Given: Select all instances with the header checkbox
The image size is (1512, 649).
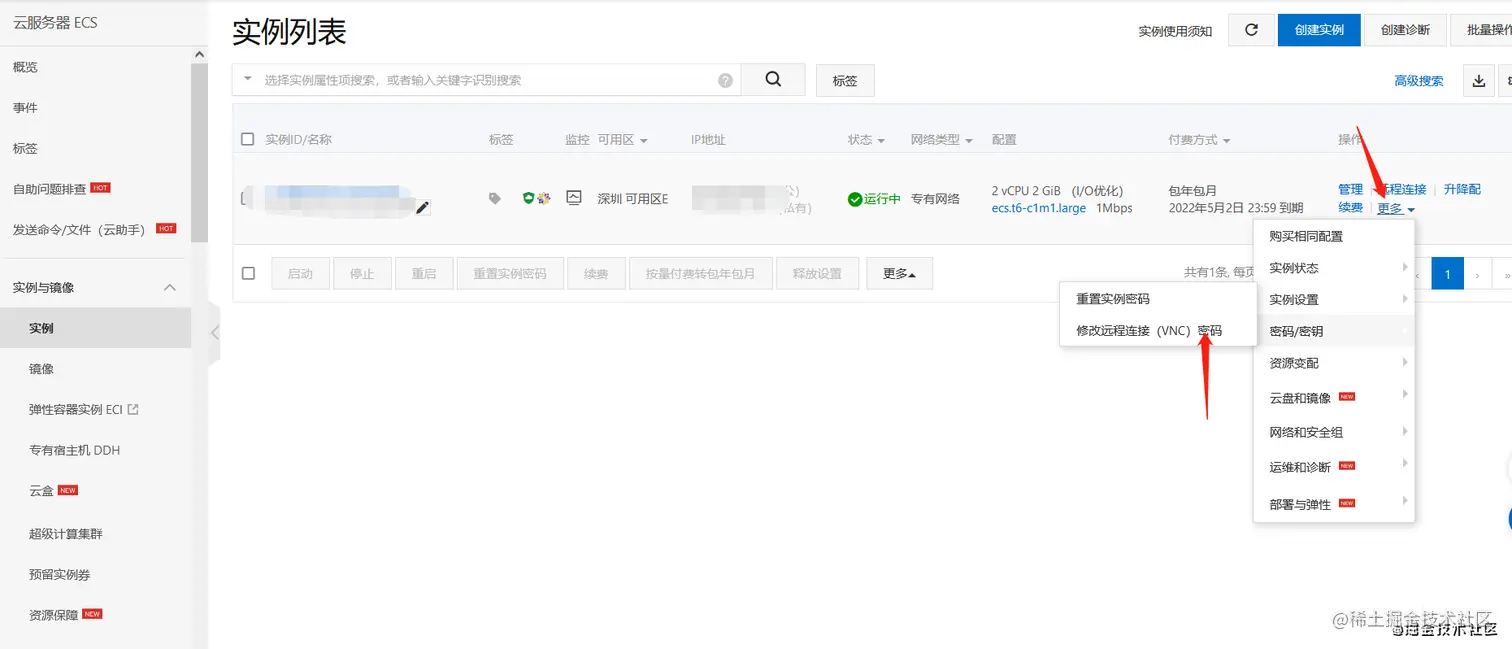Looking at the screenshot, I should point(248,140).
